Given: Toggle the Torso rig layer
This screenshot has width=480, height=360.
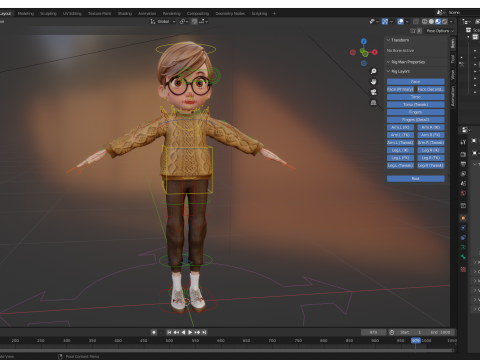Looking at the screenshot, I should click(416, 97).
